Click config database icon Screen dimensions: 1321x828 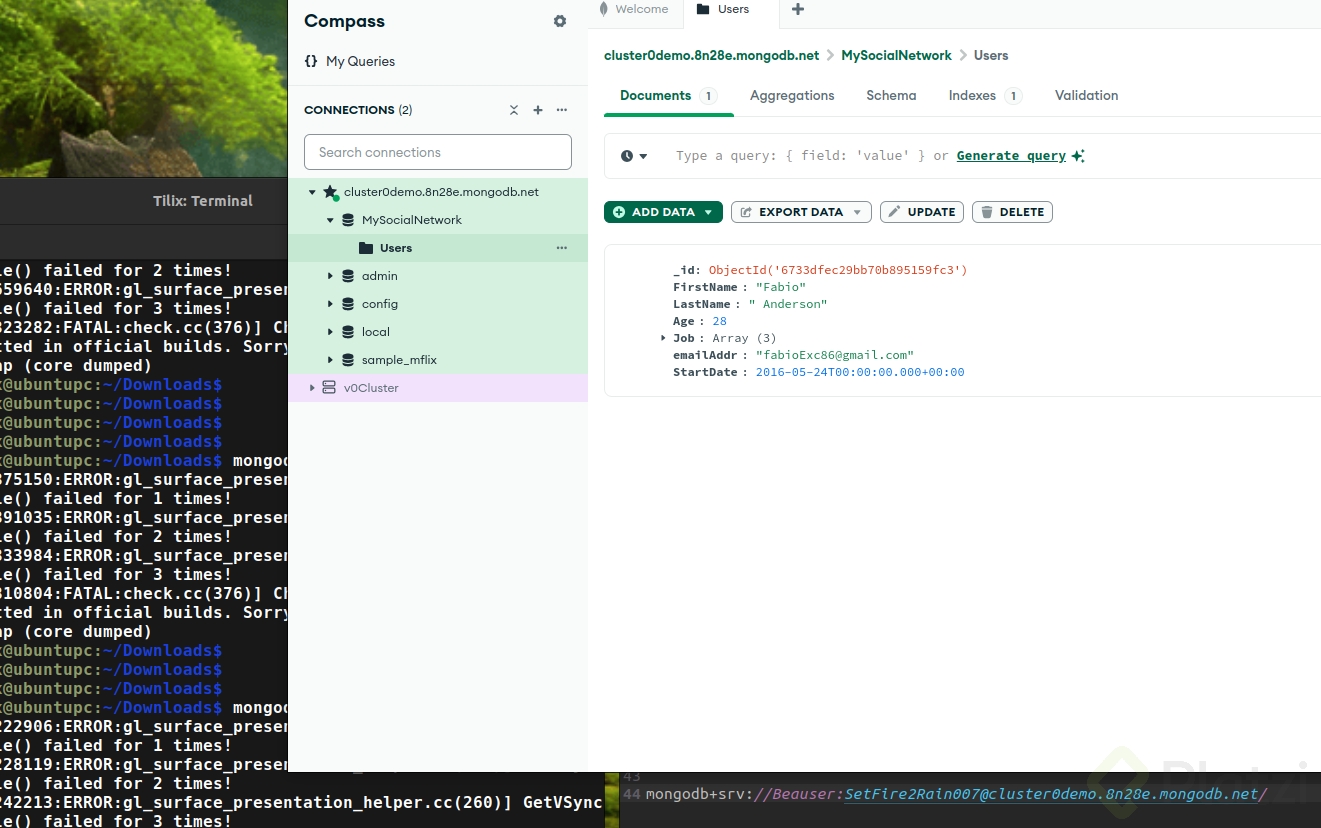(348, 304)
